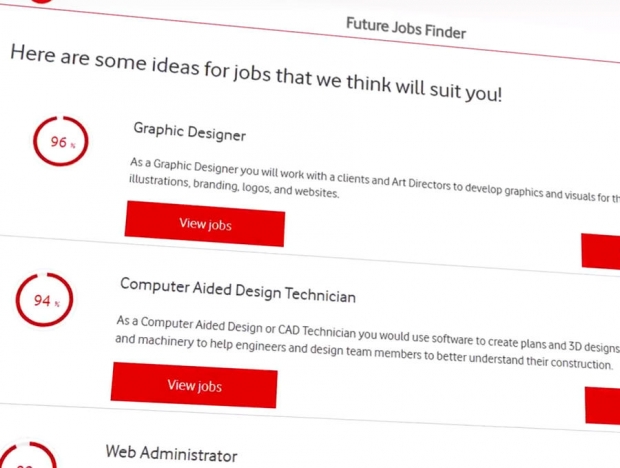The height and width of the screenshot is (468, 620).
Task: Select the partially visible Web Administrator match circle
Action: point(28,455)
